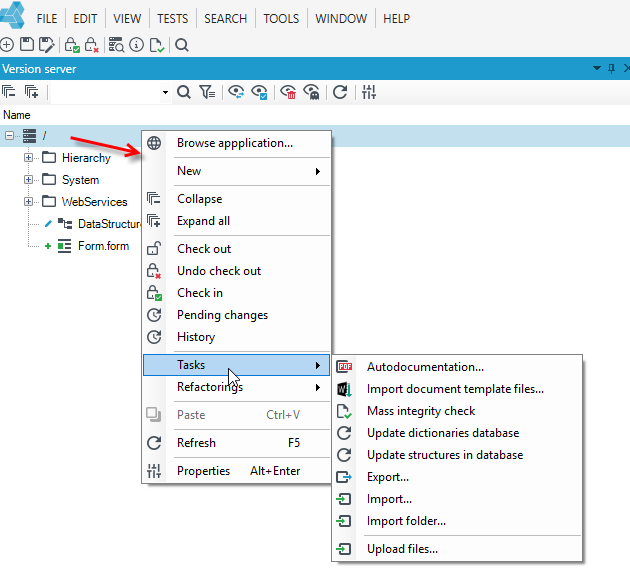Image resolution: width=630 pixels, height=575 pixels.
Task: Choose History in context menu
Action: tap(236, 337)
